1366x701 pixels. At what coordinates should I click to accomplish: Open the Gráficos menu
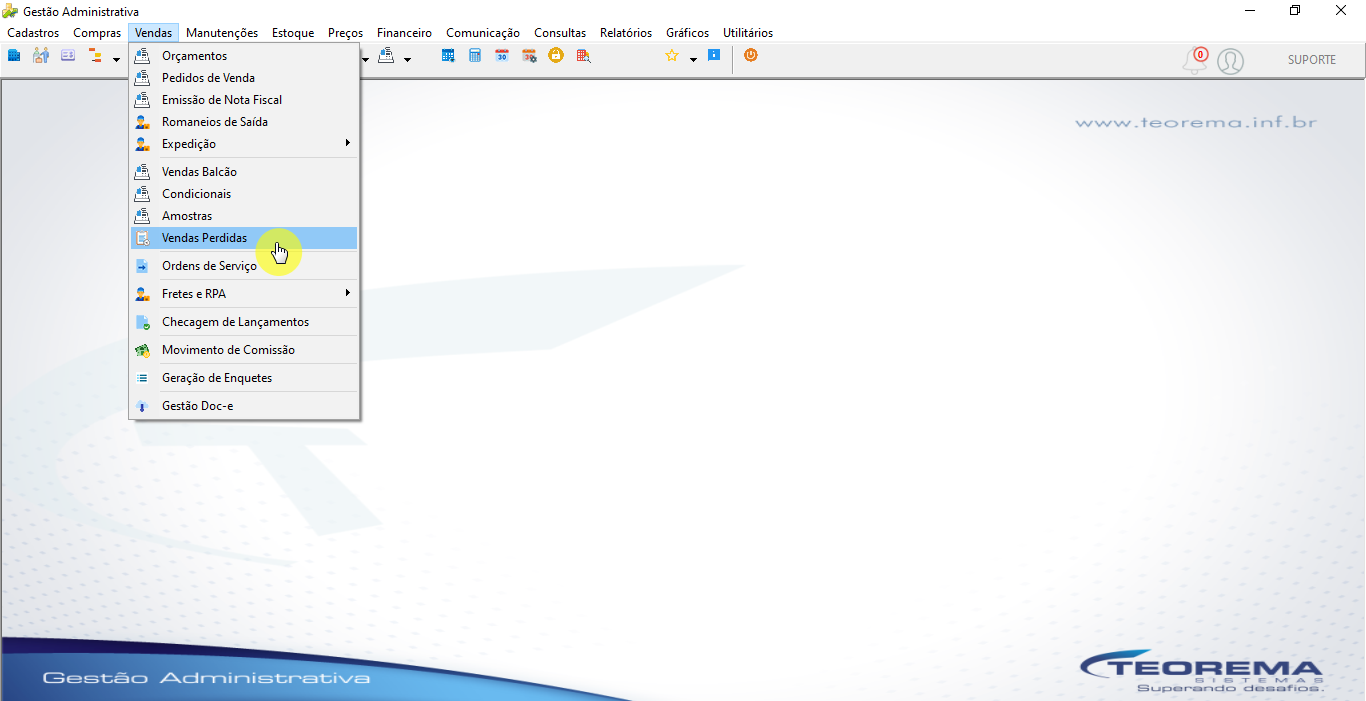(x=688, y=33)
